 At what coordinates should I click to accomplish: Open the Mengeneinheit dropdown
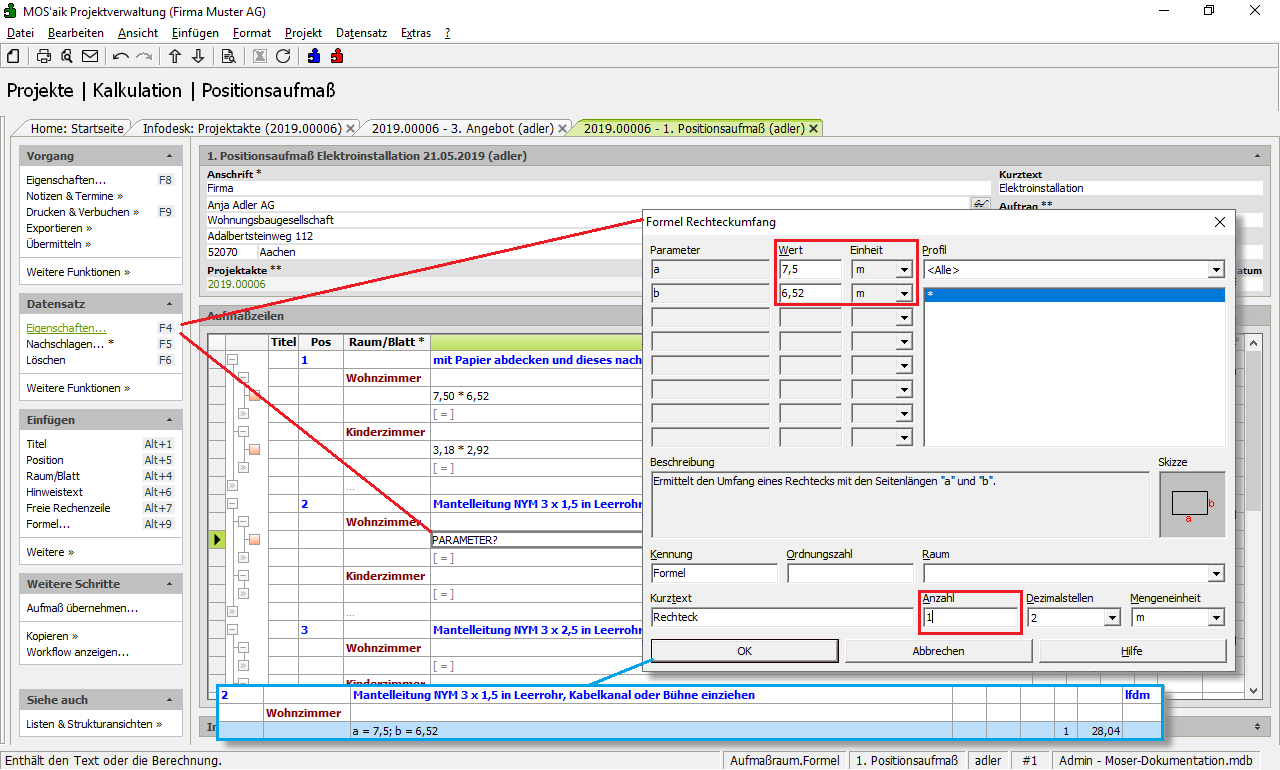click(1216, 618)
